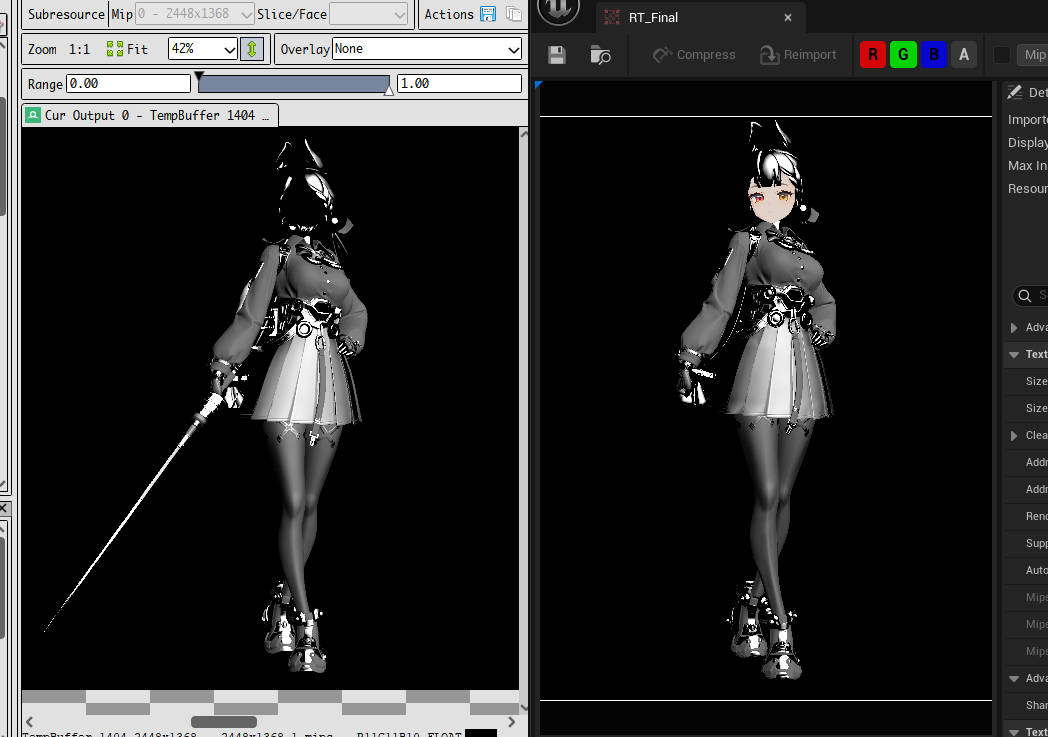Click Browse to asset folder icon
Screen dimensions: 1048x737
600,55
